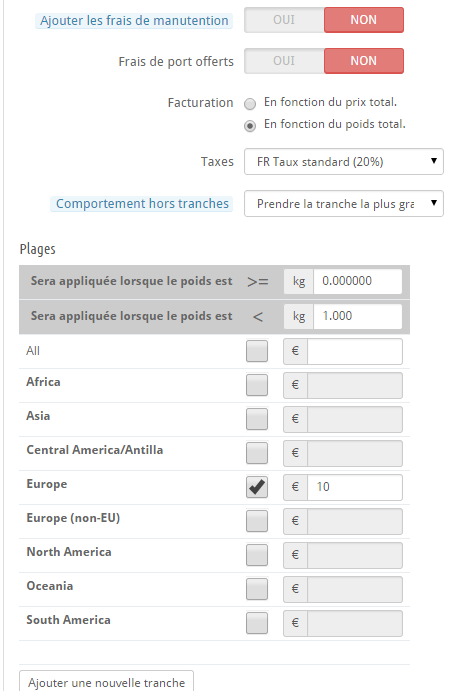Check the All zones checkbox
464x691 pixels.
[x=257, y=351]
